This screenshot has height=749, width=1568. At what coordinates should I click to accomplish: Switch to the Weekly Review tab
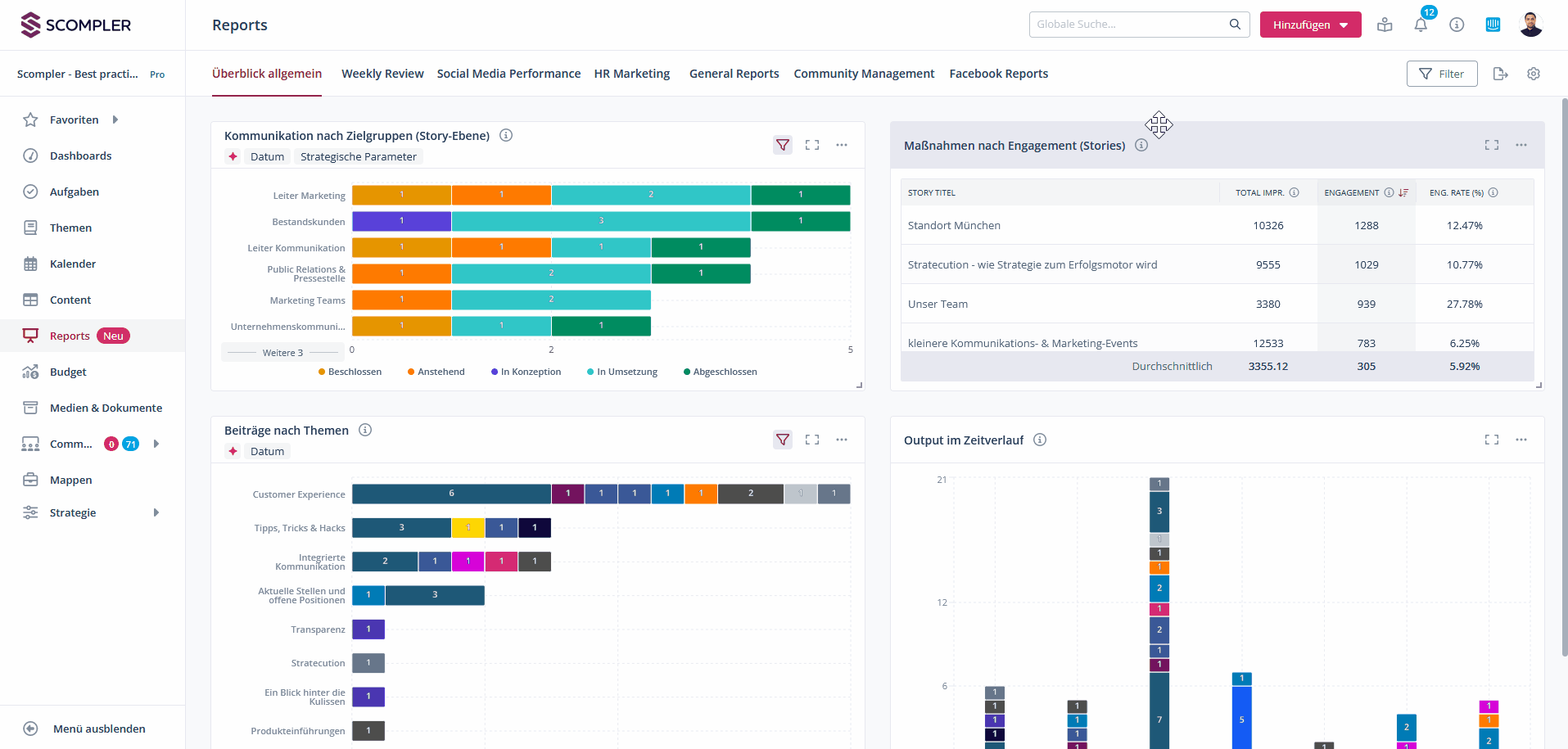382,74
